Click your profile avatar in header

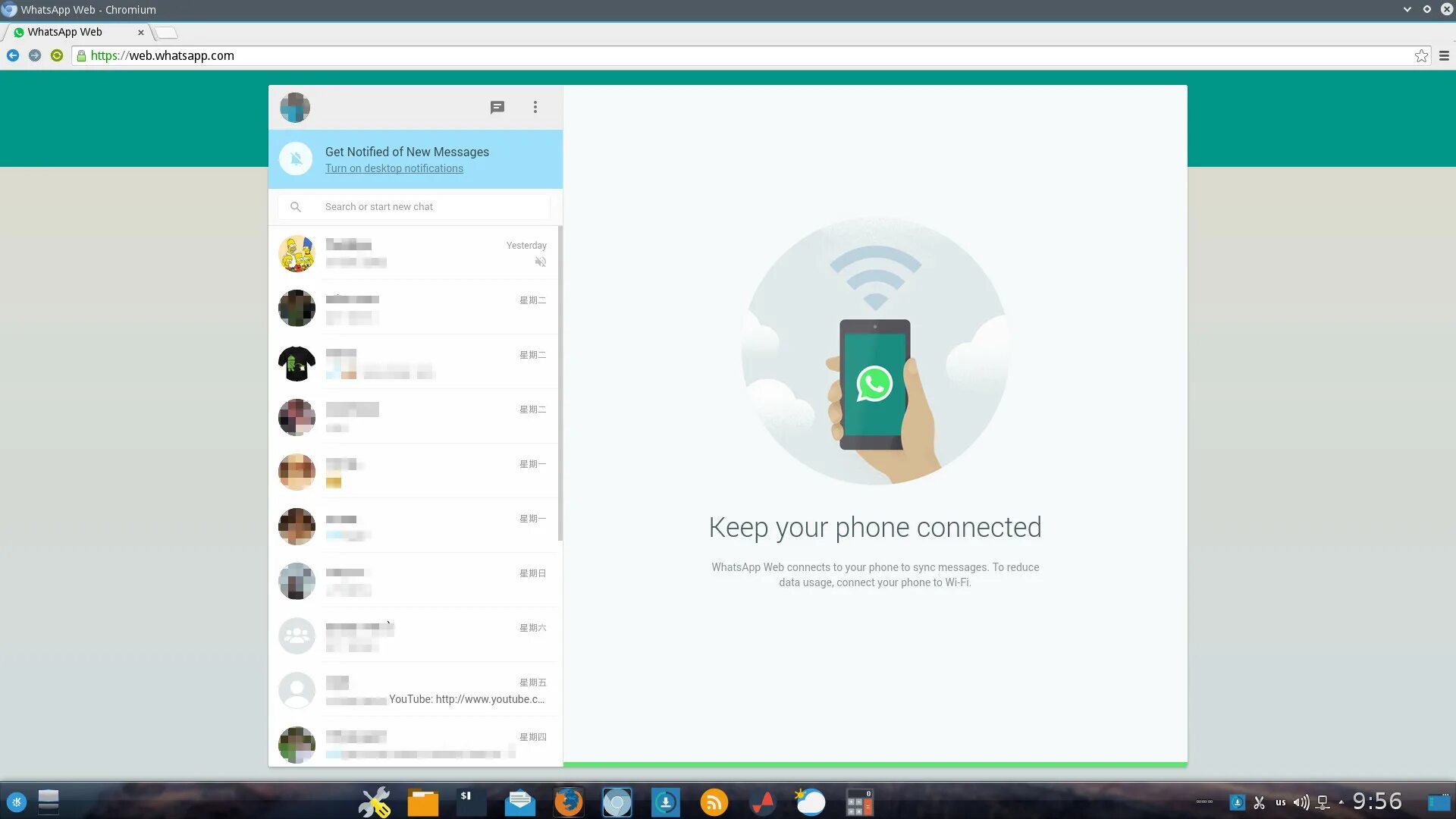click(295, 107)
